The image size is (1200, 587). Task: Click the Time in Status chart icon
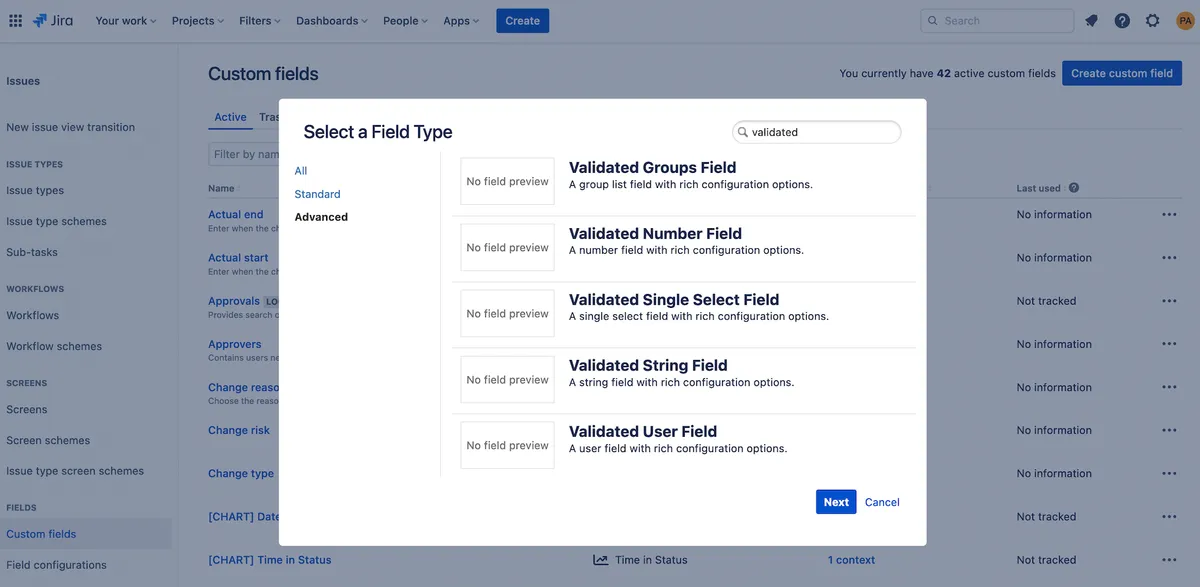coord(600,560)
